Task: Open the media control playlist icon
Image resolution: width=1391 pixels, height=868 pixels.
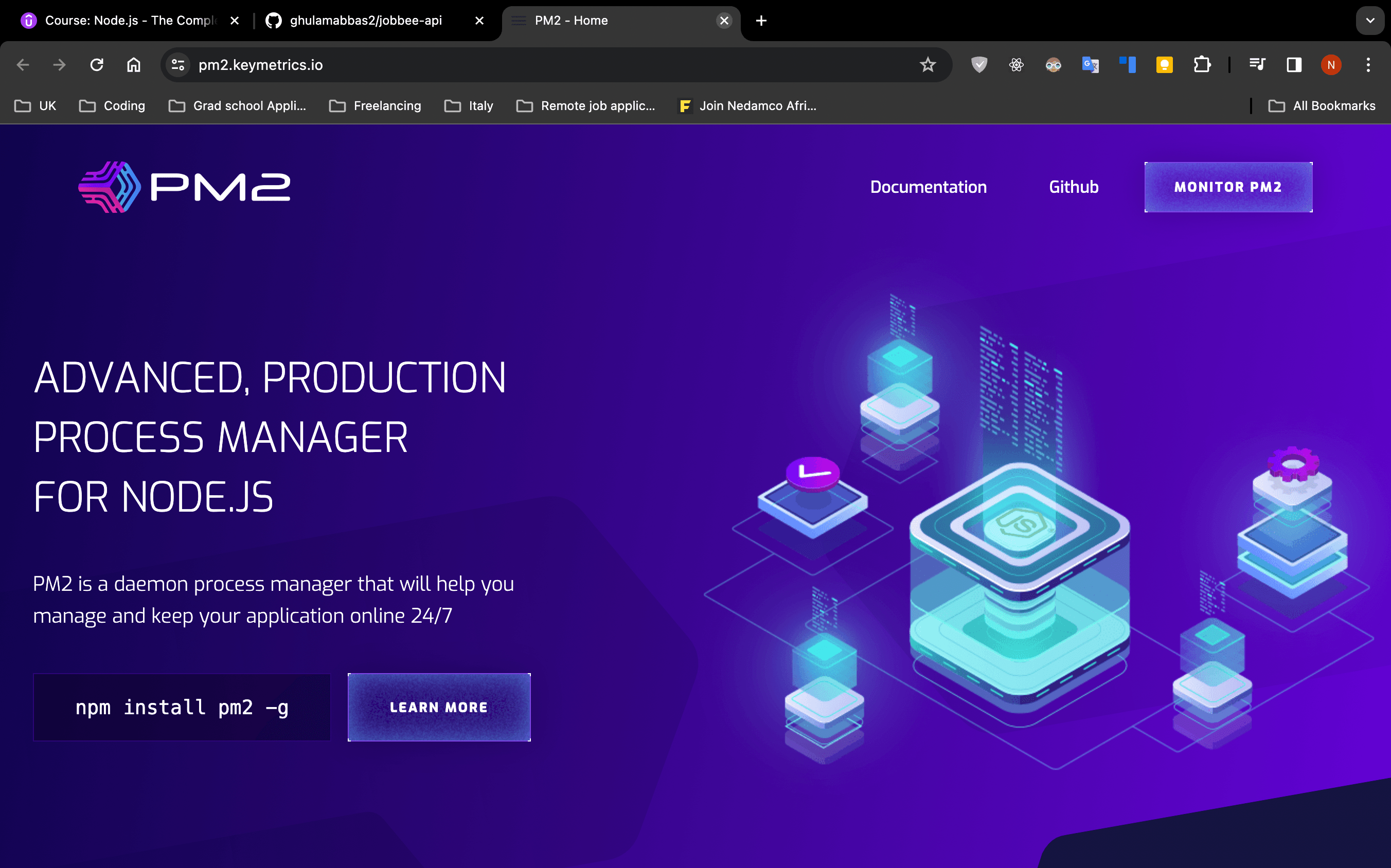Action: pyautogui.click(x=1257, y=65)
